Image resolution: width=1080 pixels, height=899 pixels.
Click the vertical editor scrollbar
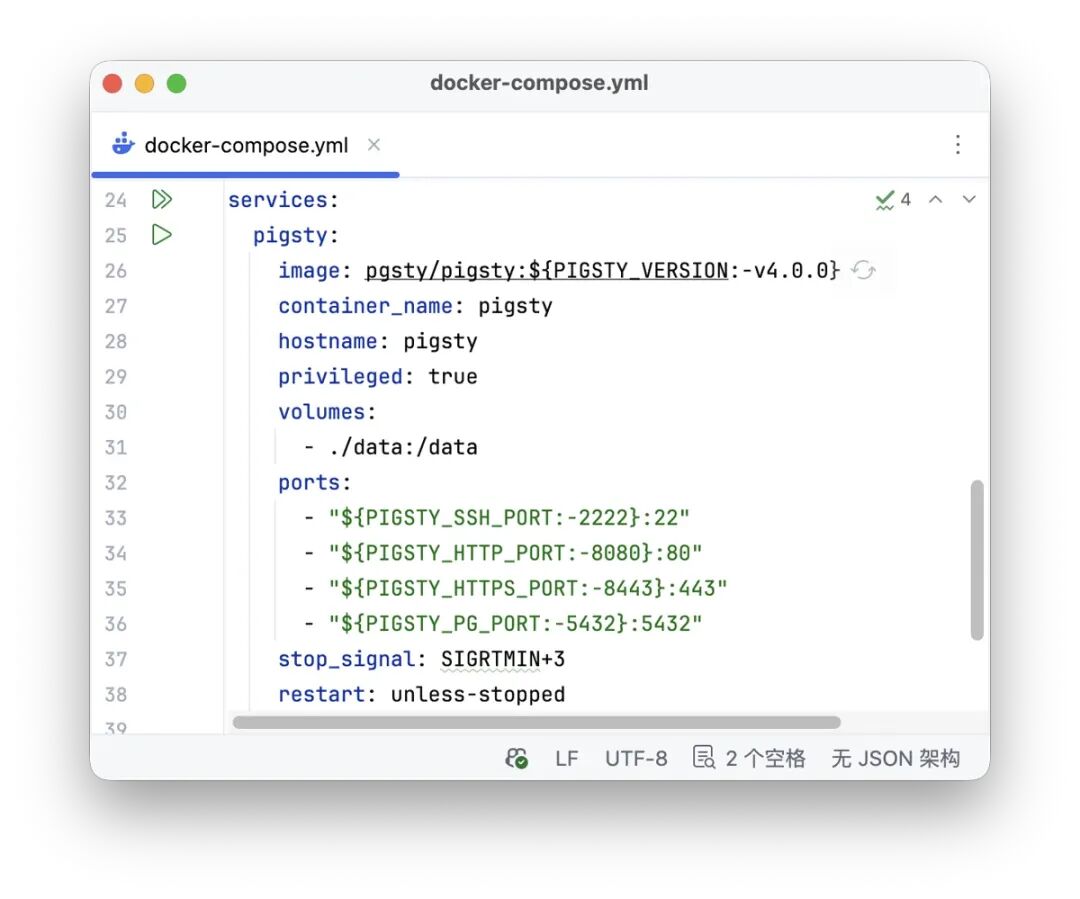click(977, 560)
